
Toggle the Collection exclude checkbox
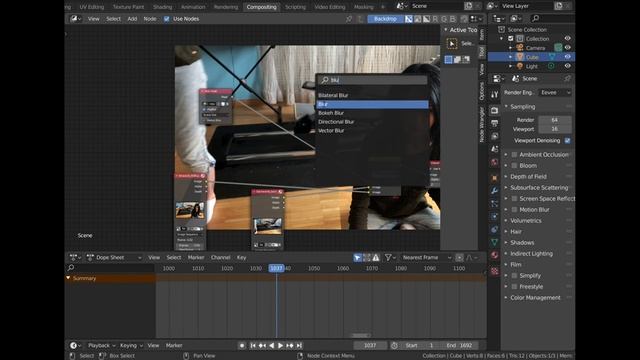(511, 39)
